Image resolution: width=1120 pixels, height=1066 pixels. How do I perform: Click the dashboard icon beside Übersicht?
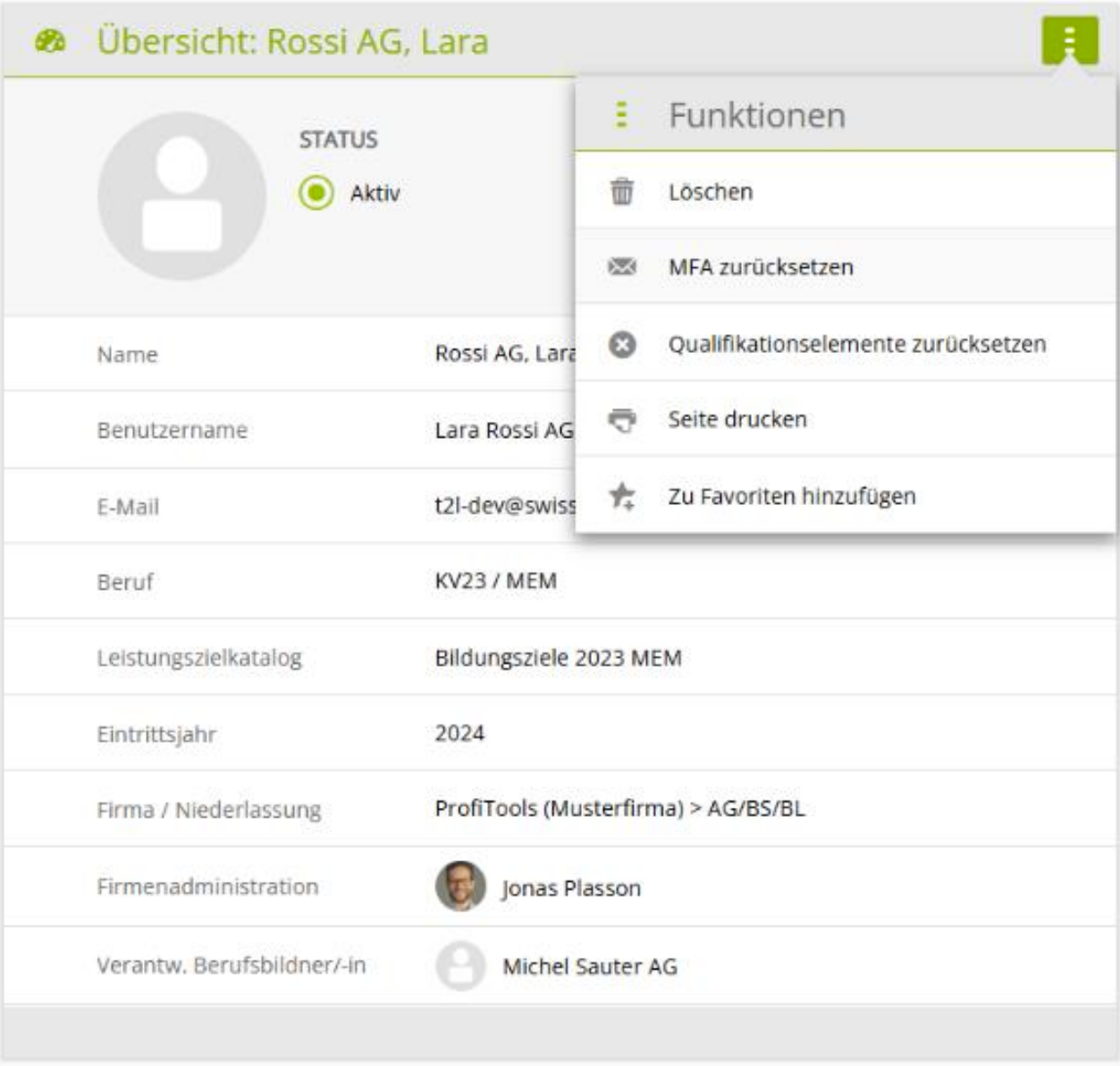[x=50, y=41]
